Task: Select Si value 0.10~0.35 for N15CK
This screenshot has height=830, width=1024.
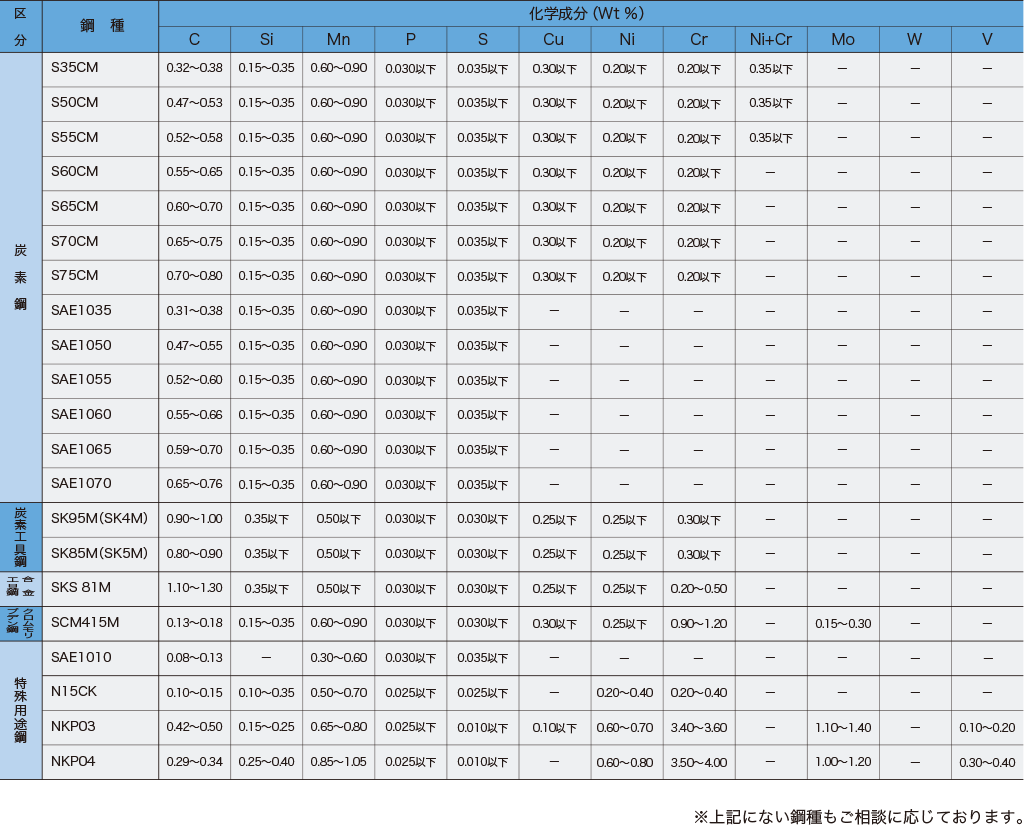Action: point(266,693)
